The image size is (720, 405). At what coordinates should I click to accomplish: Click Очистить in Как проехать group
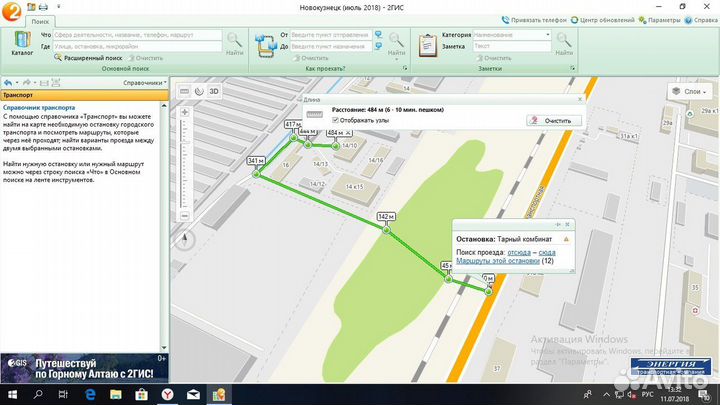click(311, 58)
